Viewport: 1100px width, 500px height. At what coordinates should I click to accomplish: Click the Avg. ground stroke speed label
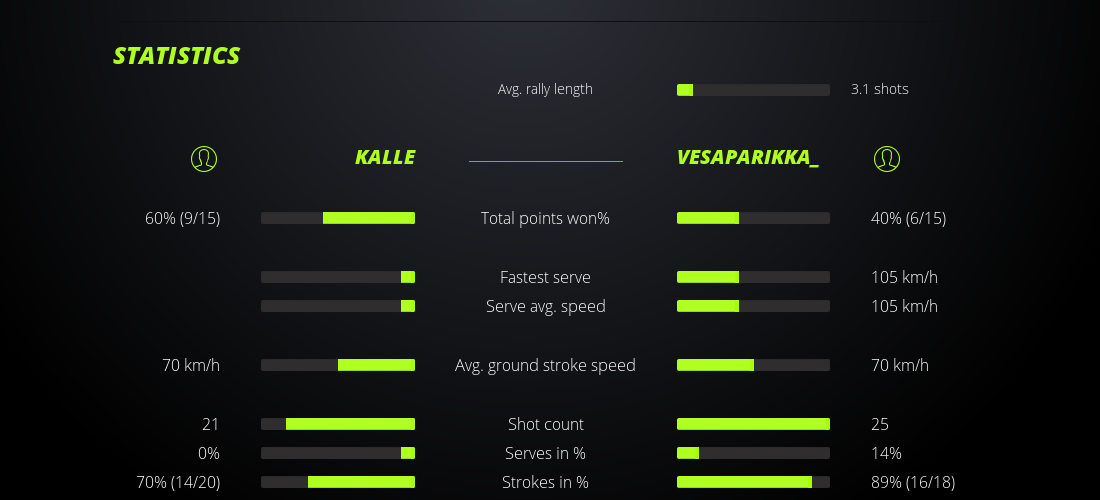(x=545, y=365)
